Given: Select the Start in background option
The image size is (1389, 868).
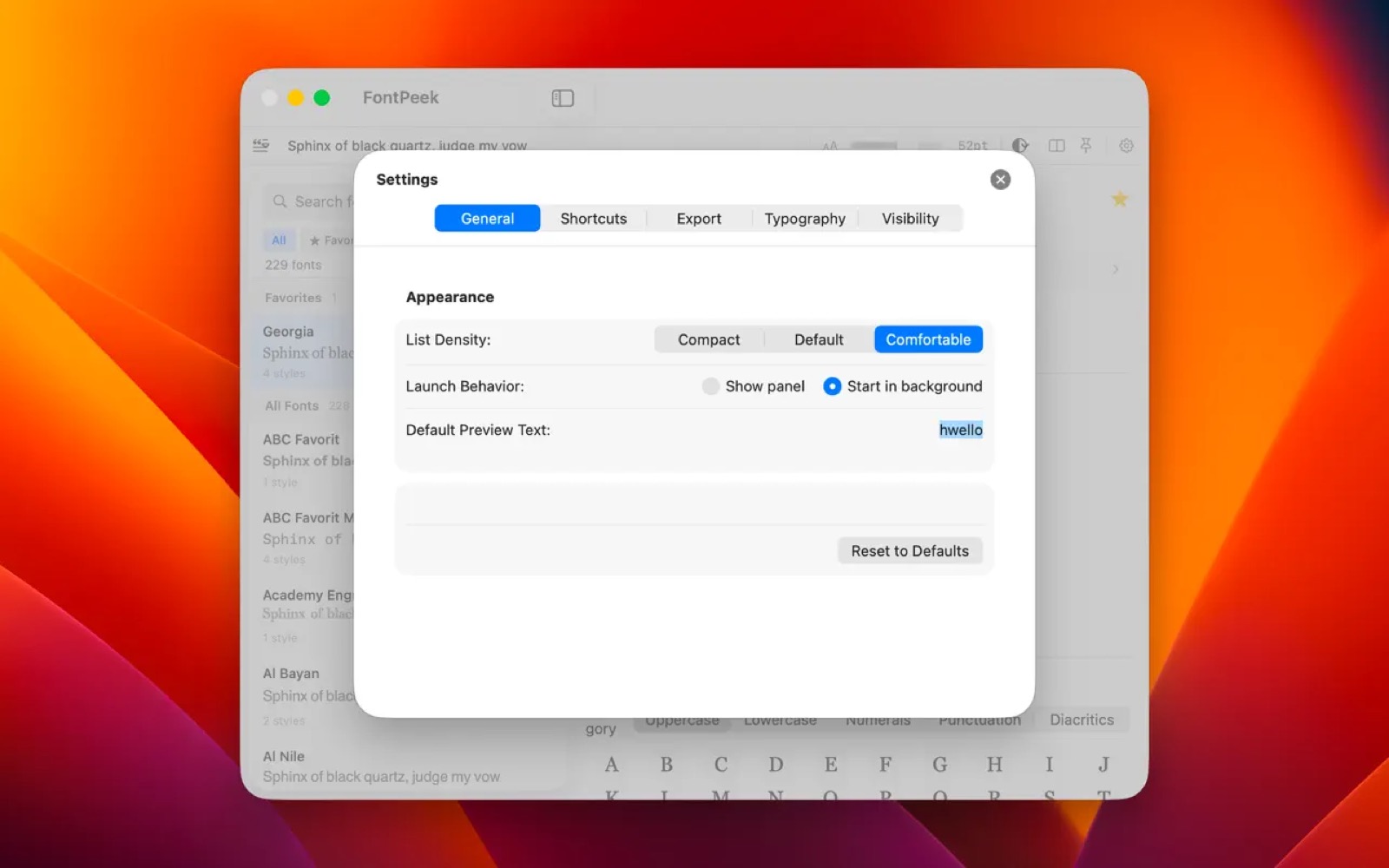Looking at the screenshot, I should tap(832, 386).
